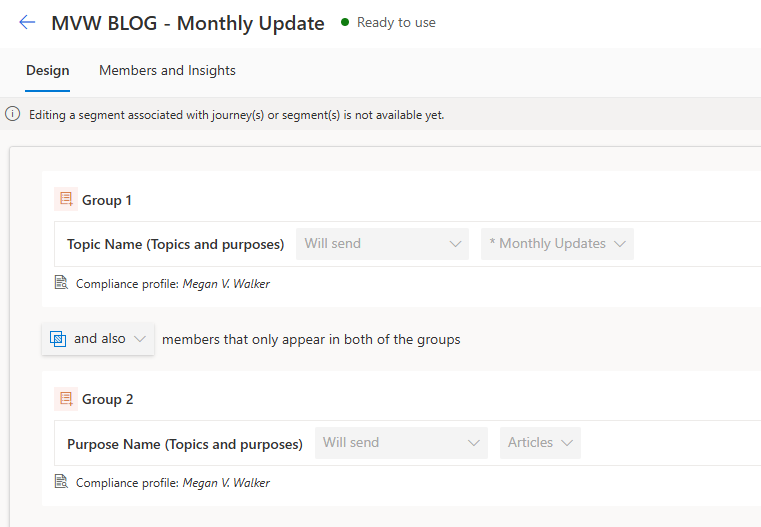Click the Group 1 segment icon
Screen dimensions: 761x527
pyautogui.click(x=66, y=200)
